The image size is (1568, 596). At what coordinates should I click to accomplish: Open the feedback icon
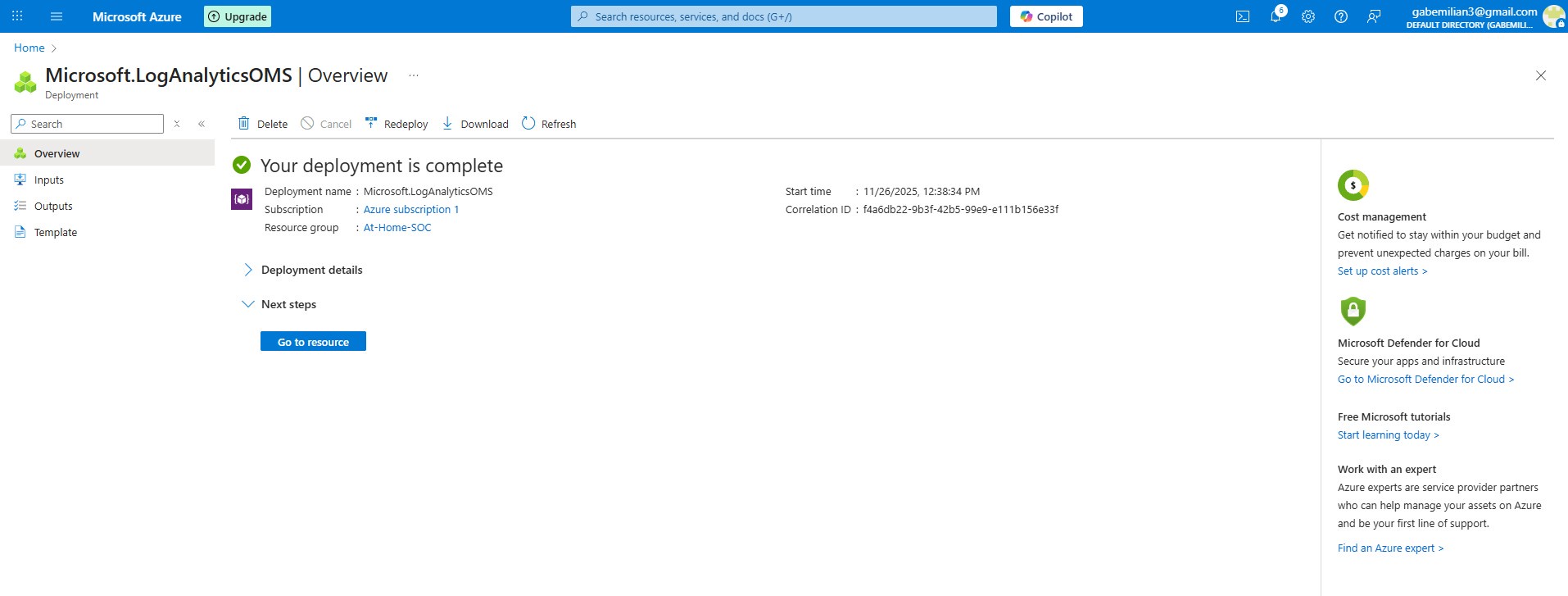pos(1374,16)
